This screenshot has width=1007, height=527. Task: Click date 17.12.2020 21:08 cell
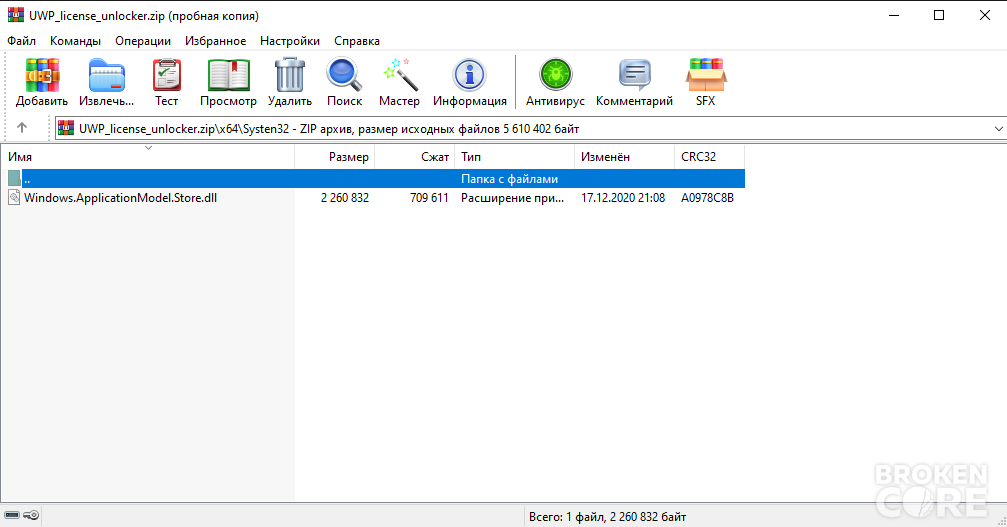(623, 198)
